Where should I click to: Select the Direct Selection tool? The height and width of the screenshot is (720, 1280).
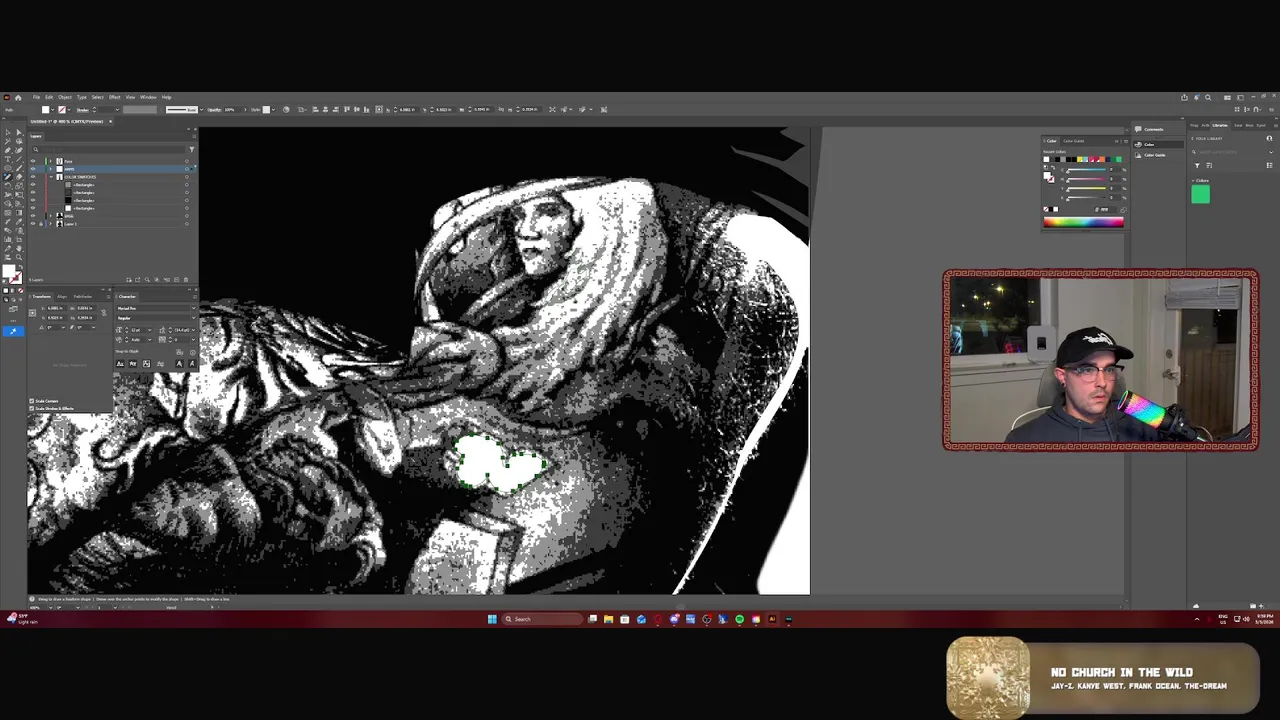[19, 132]
